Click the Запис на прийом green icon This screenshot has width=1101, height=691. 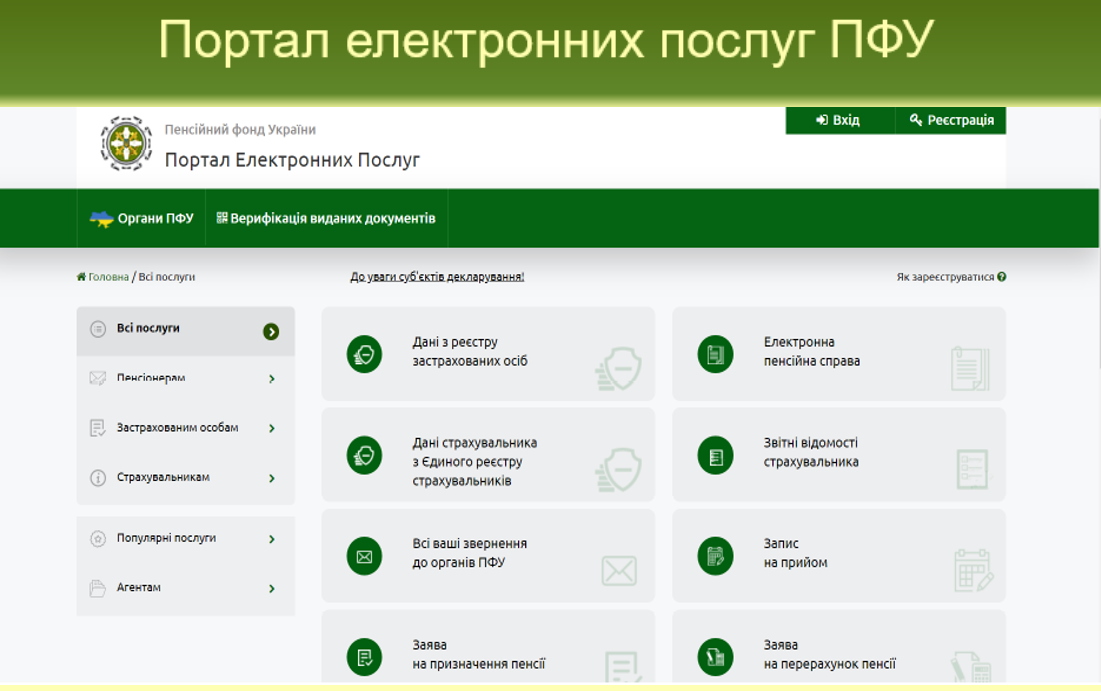point(715,556)
